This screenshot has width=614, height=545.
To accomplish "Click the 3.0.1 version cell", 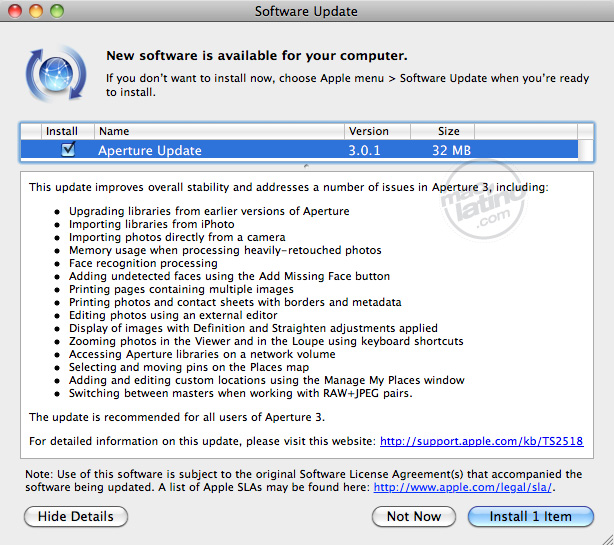I will point(364,150).
